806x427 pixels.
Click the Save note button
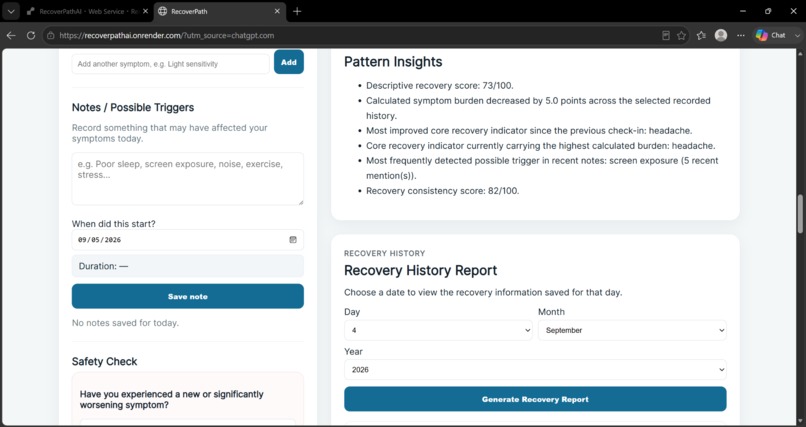coord(188,296)
